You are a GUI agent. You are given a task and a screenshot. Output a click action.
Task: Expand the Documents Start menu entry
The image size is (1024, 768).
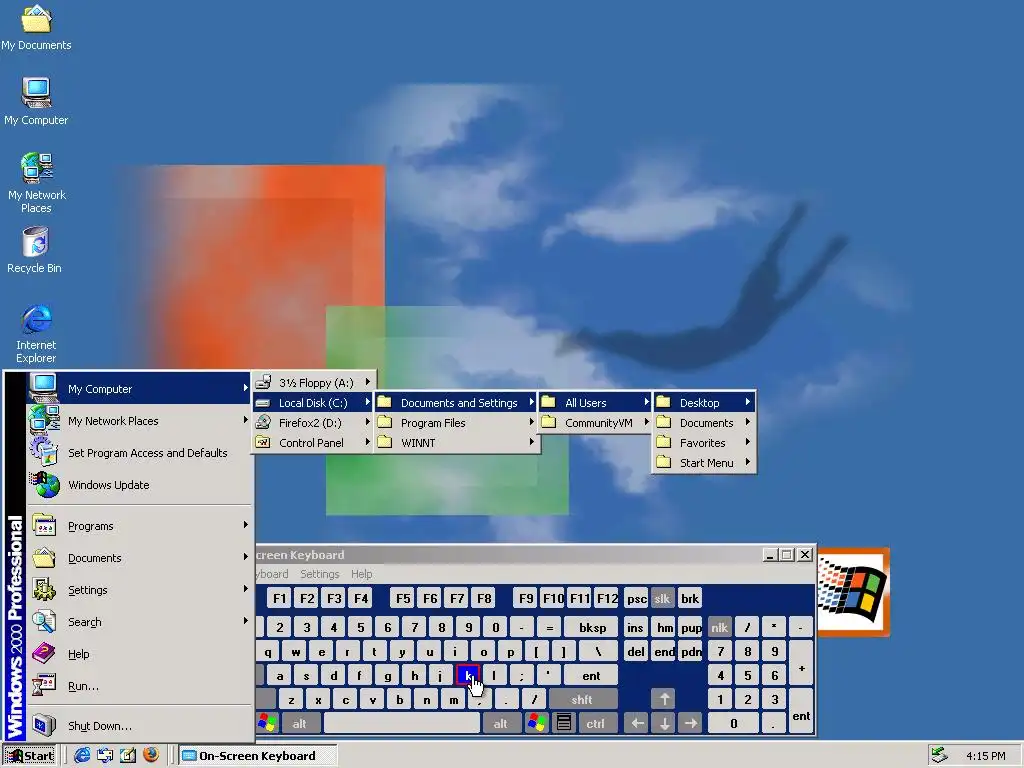pyautogui.click(x=139, y=558)
